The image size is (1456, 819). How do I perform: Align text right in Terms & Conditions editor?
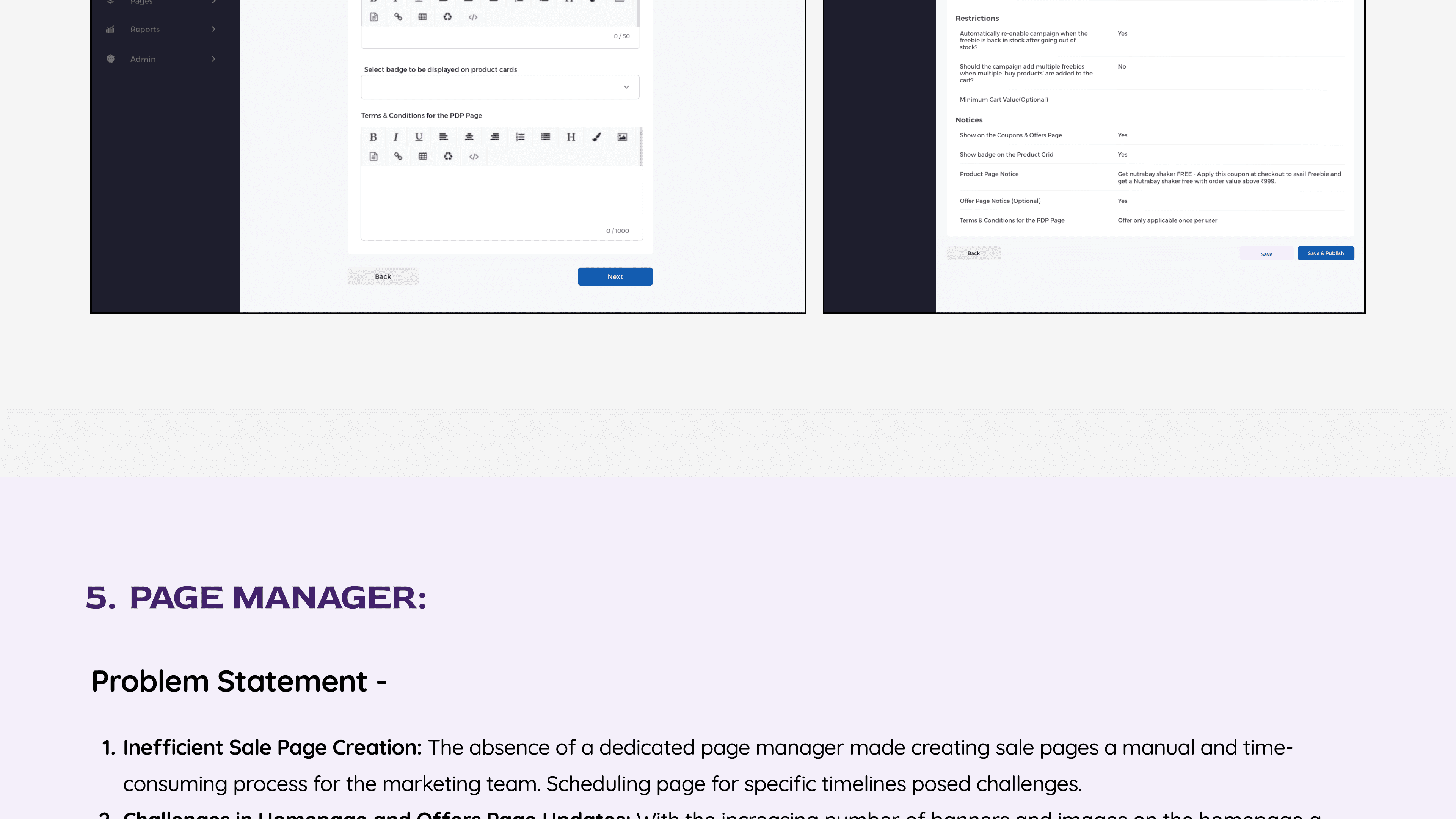pyautogui.click(x=494, y=137)
